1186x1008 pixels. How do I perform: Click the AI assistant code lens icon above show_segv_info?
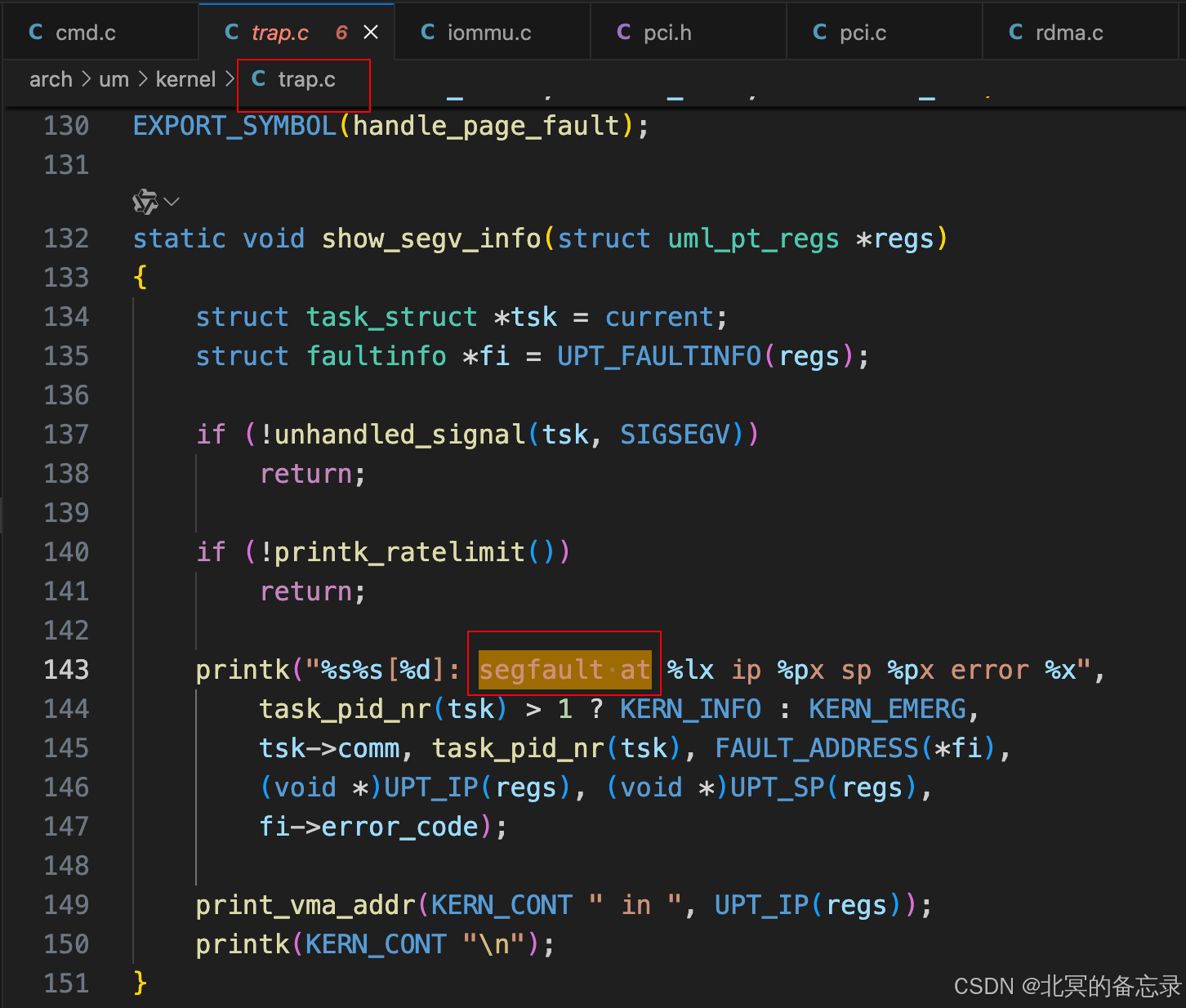pyautogui.click(x=145, y=201)
